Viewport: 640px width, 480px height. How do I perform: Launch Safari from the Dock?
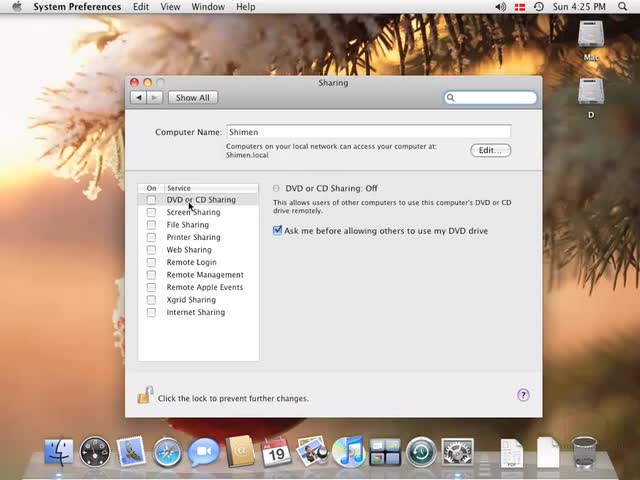(167, 452)
